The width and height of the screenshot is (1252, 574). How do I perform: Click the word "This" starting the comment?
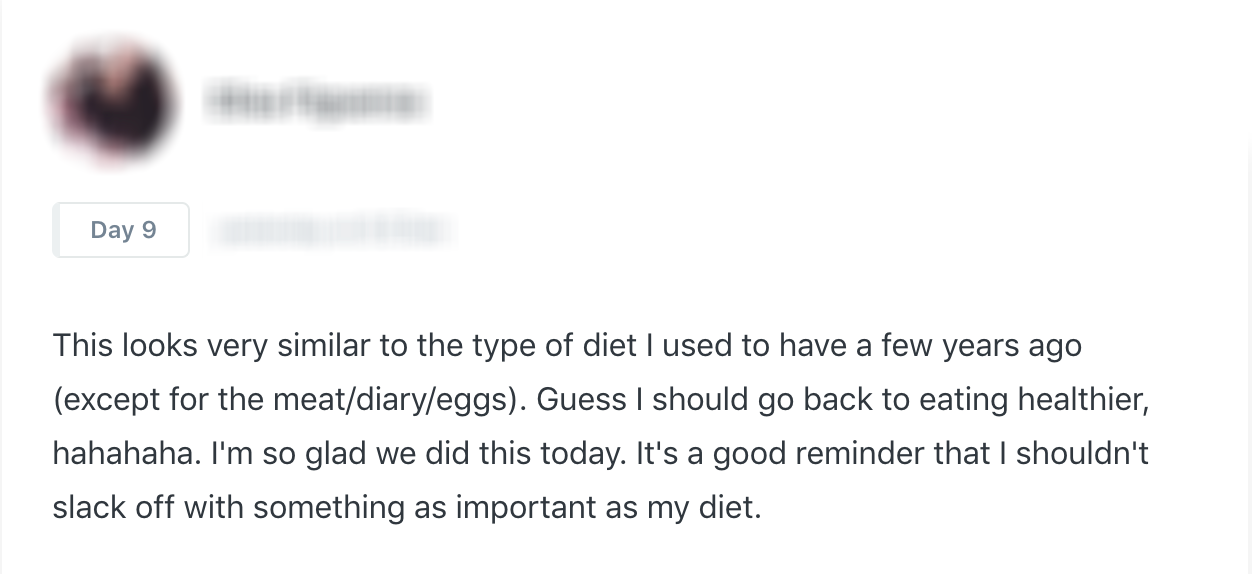(83, 346)
